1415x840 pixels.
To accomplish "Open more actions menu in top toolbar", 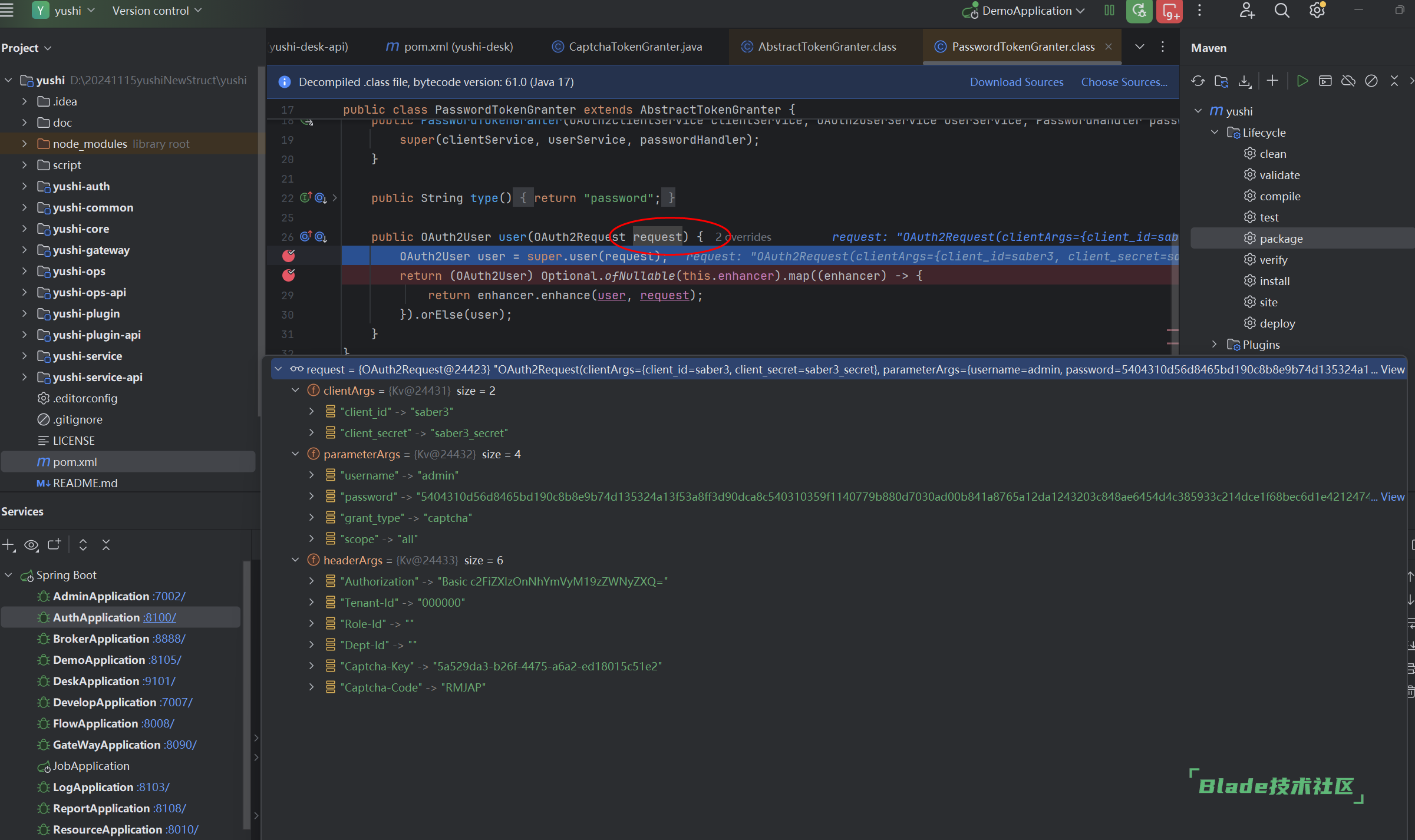I will tap(1199, 11).
